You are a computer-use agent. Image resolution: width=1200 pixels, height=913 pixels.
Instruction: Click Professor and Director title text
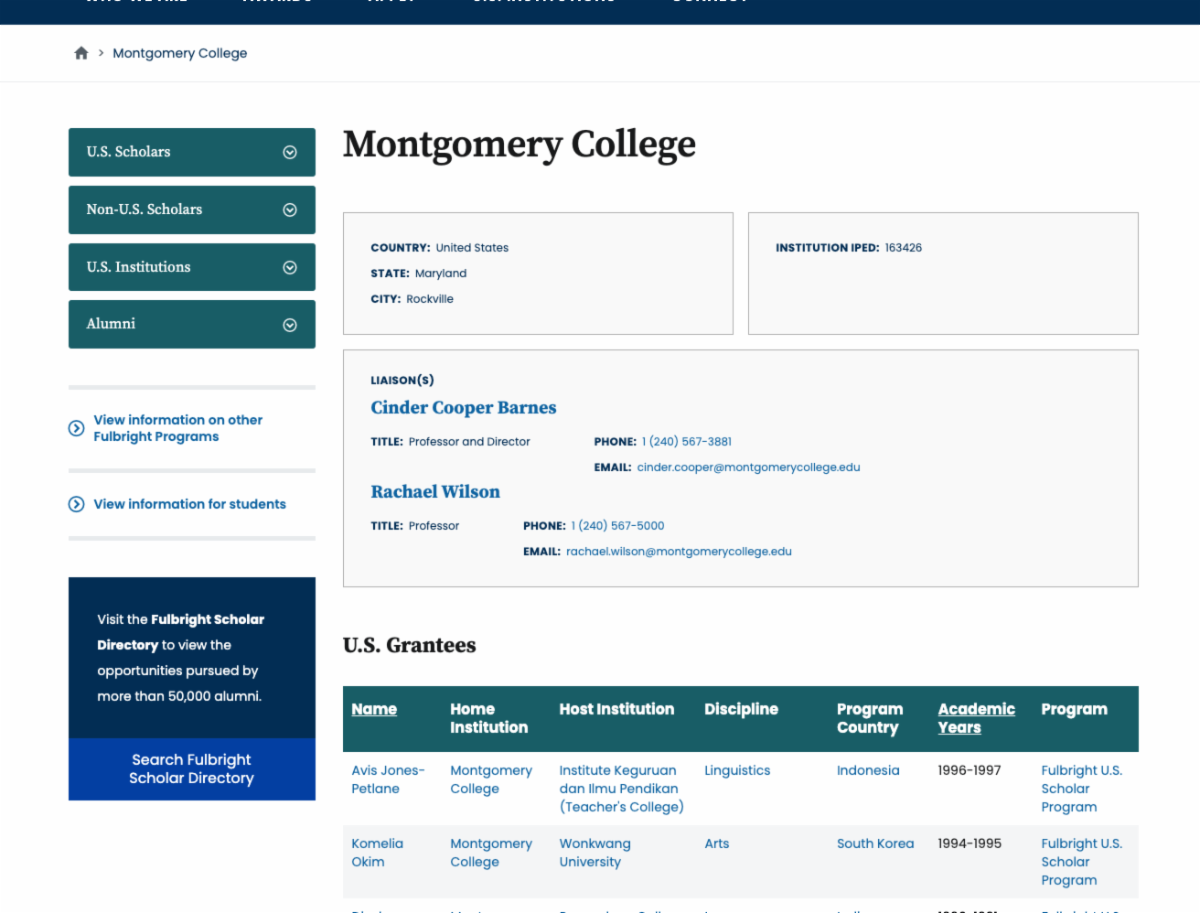tap(469, 441)
